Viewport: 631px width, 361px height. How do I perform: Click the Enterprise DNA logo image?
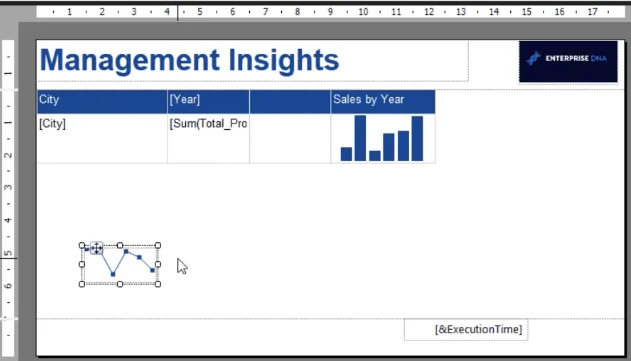568,62
